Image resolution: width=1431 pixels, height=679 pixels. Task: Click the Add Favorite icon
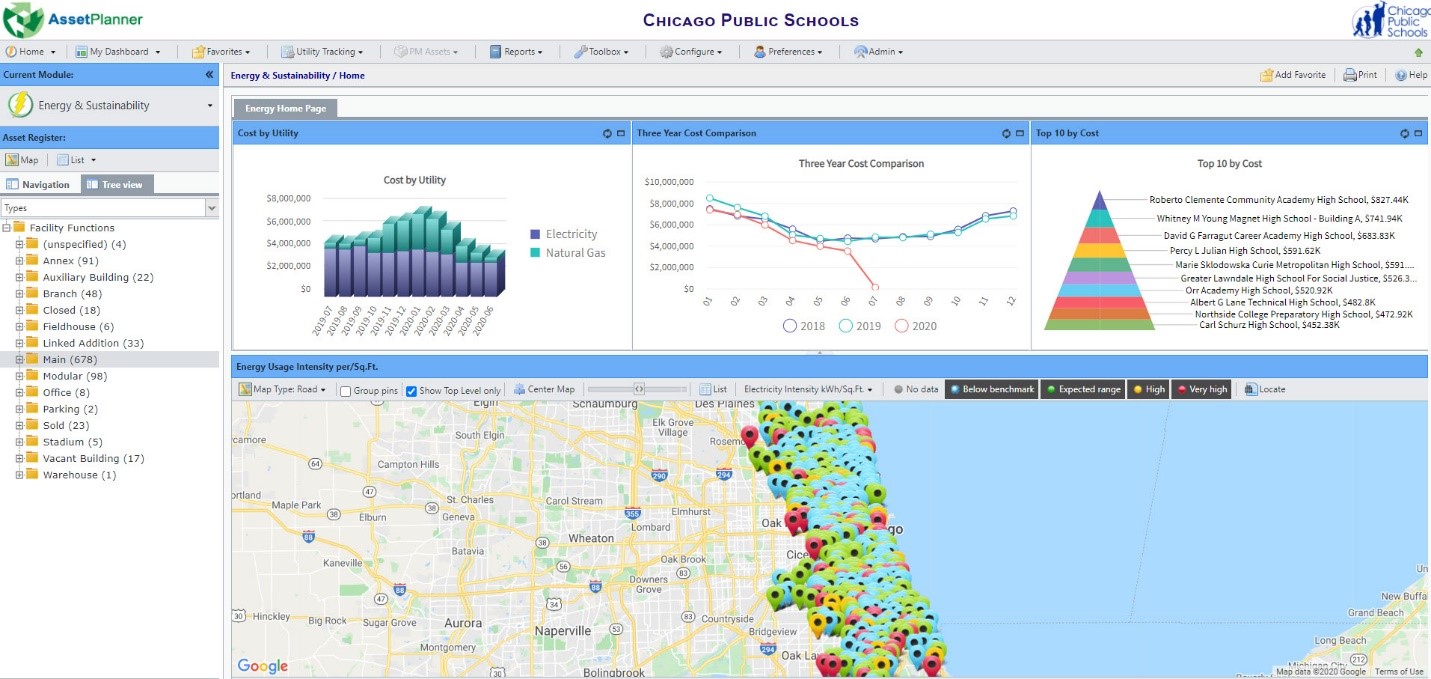[1268, 75]
